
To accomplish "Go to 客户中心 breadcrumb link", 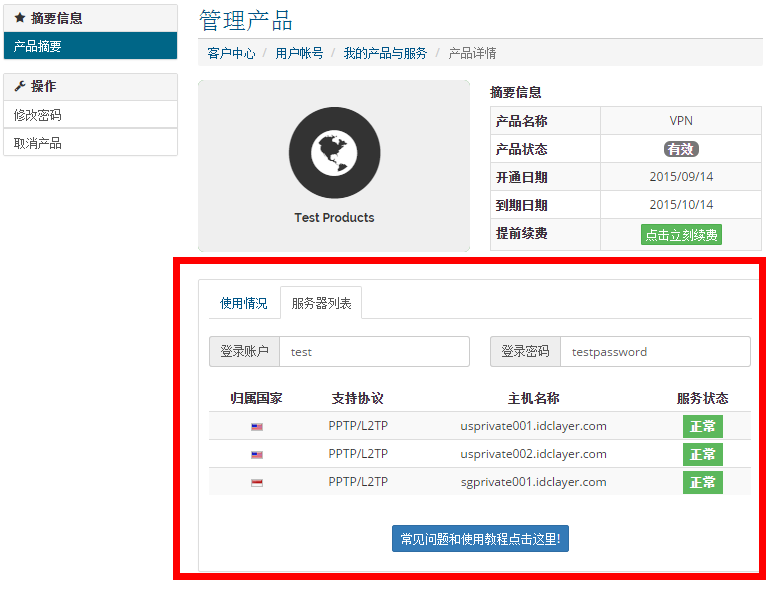I will pos(231,53).
